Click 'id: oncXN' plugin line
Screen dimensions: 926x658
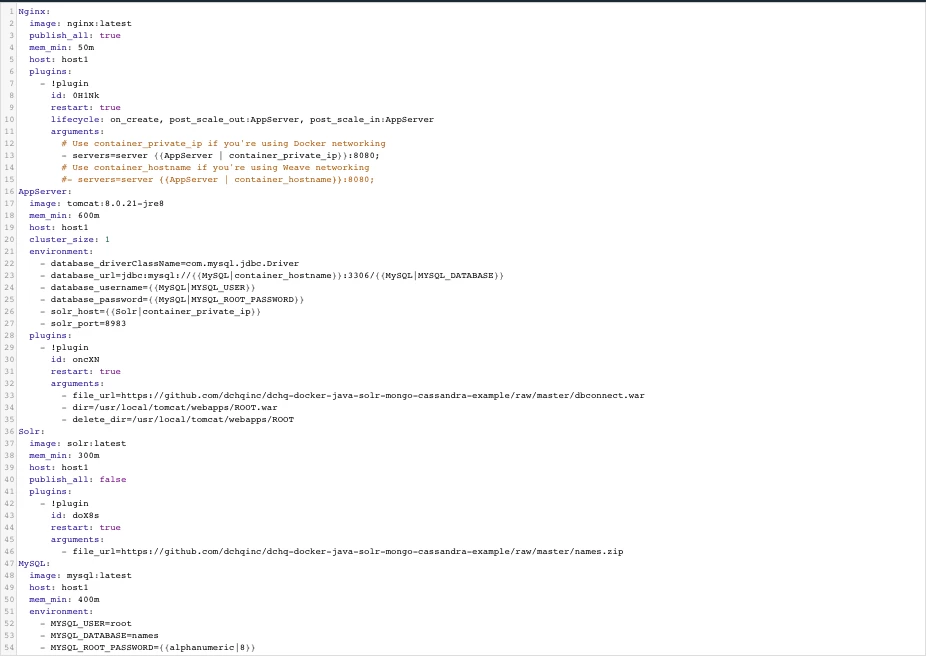click(x=75, y=360)
